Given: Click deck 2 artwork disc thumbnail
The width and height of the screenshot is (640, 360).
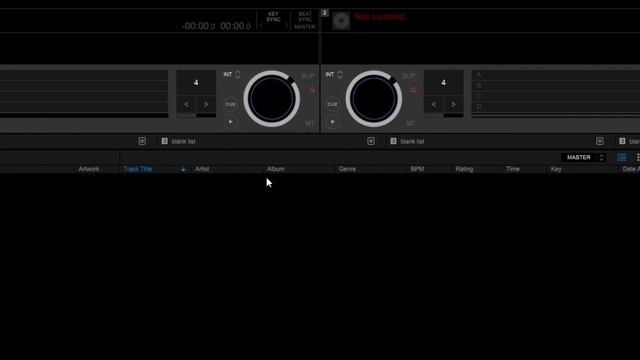Looking at the screenshot, I should pos(341,21).
